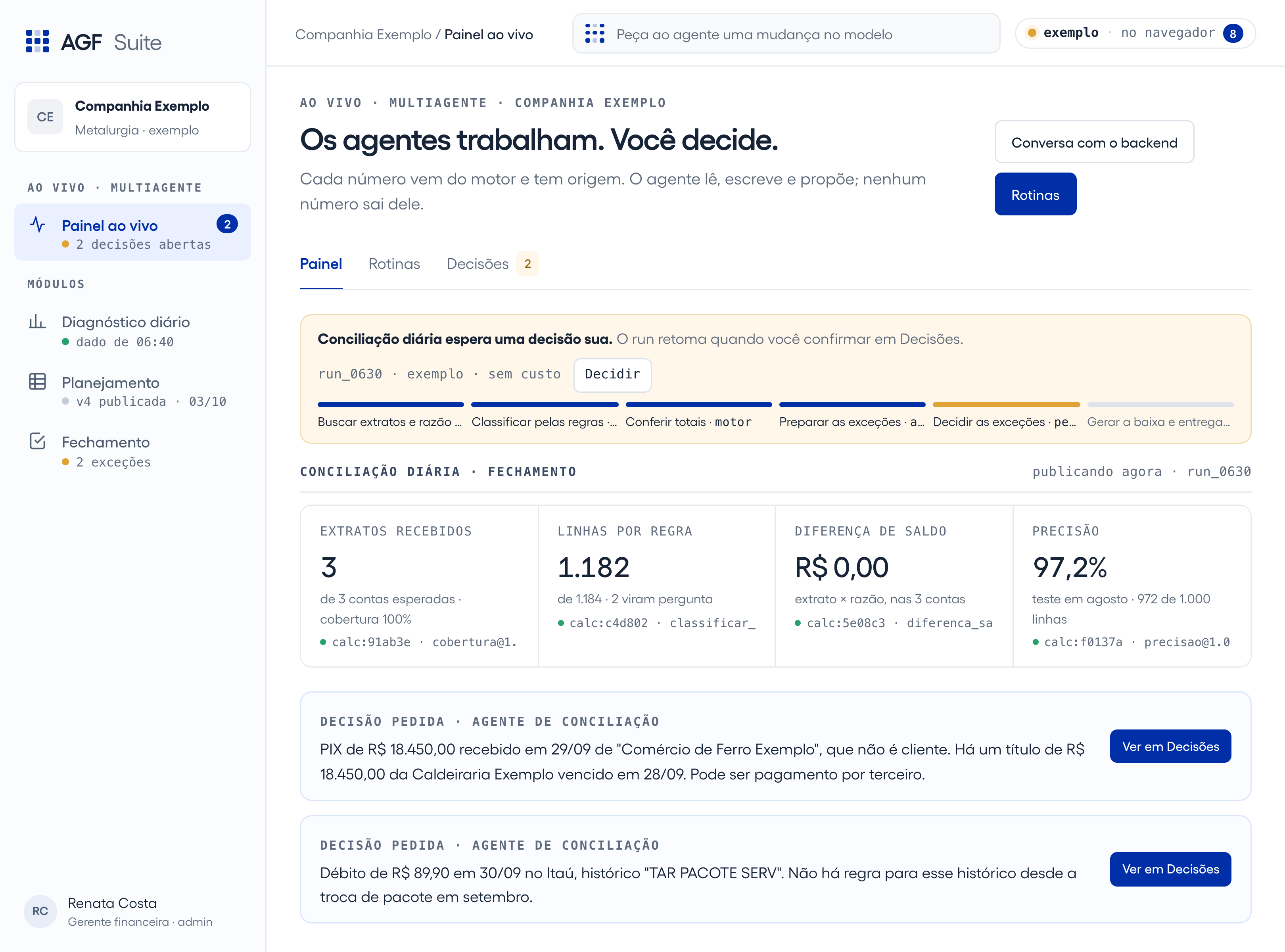Click the 8 badge beside no navegador
The width and height of the screenshot is (1285, 952).
(1233, 33)
